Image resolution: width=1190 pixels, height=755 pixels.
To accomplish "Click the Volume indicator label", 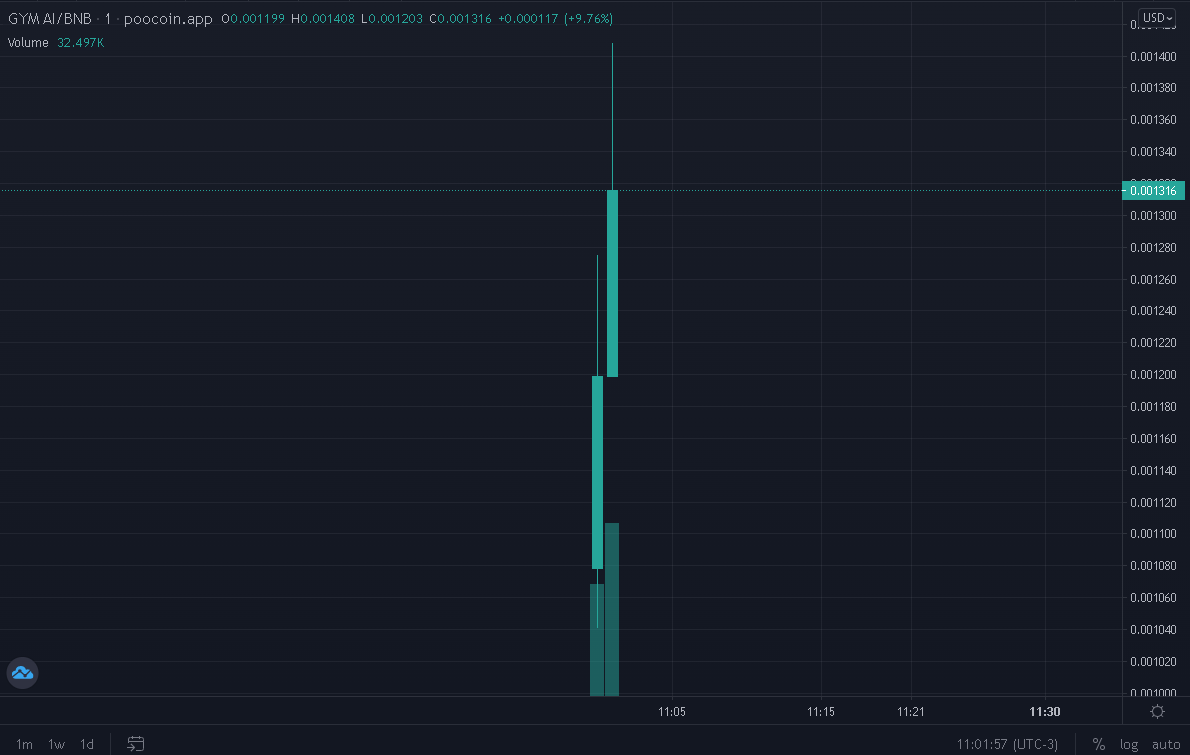I will tap(28, 42).
